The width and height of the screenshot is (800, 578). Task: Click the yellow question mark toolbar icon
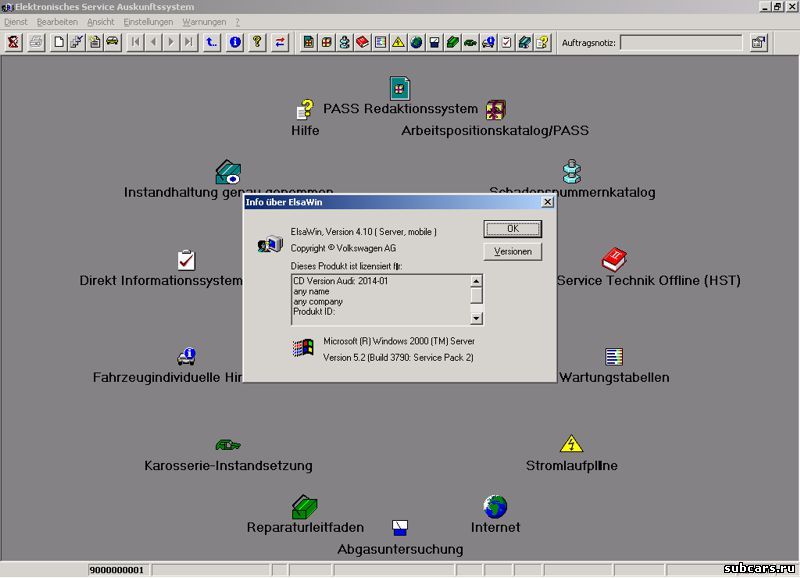click(257, 42)
